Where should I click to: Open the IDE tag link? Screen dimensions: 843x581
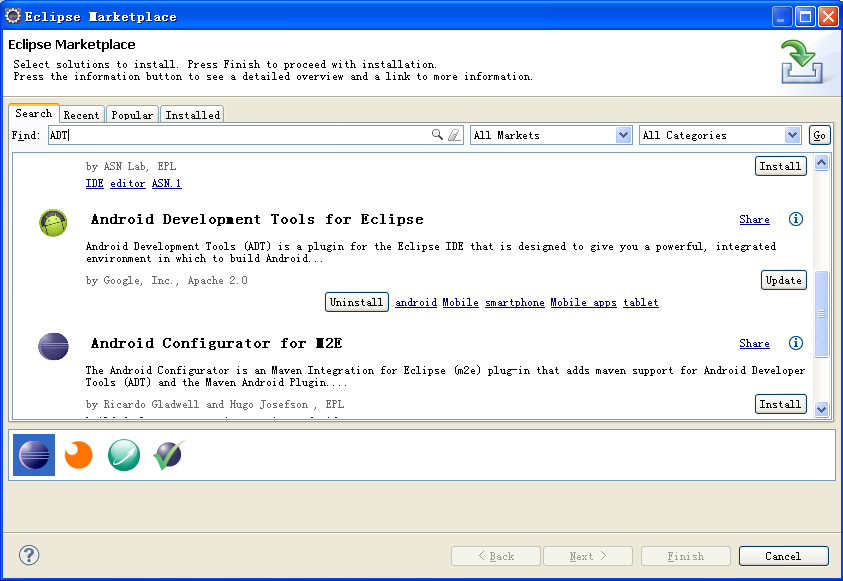click(x=95, y=183)
